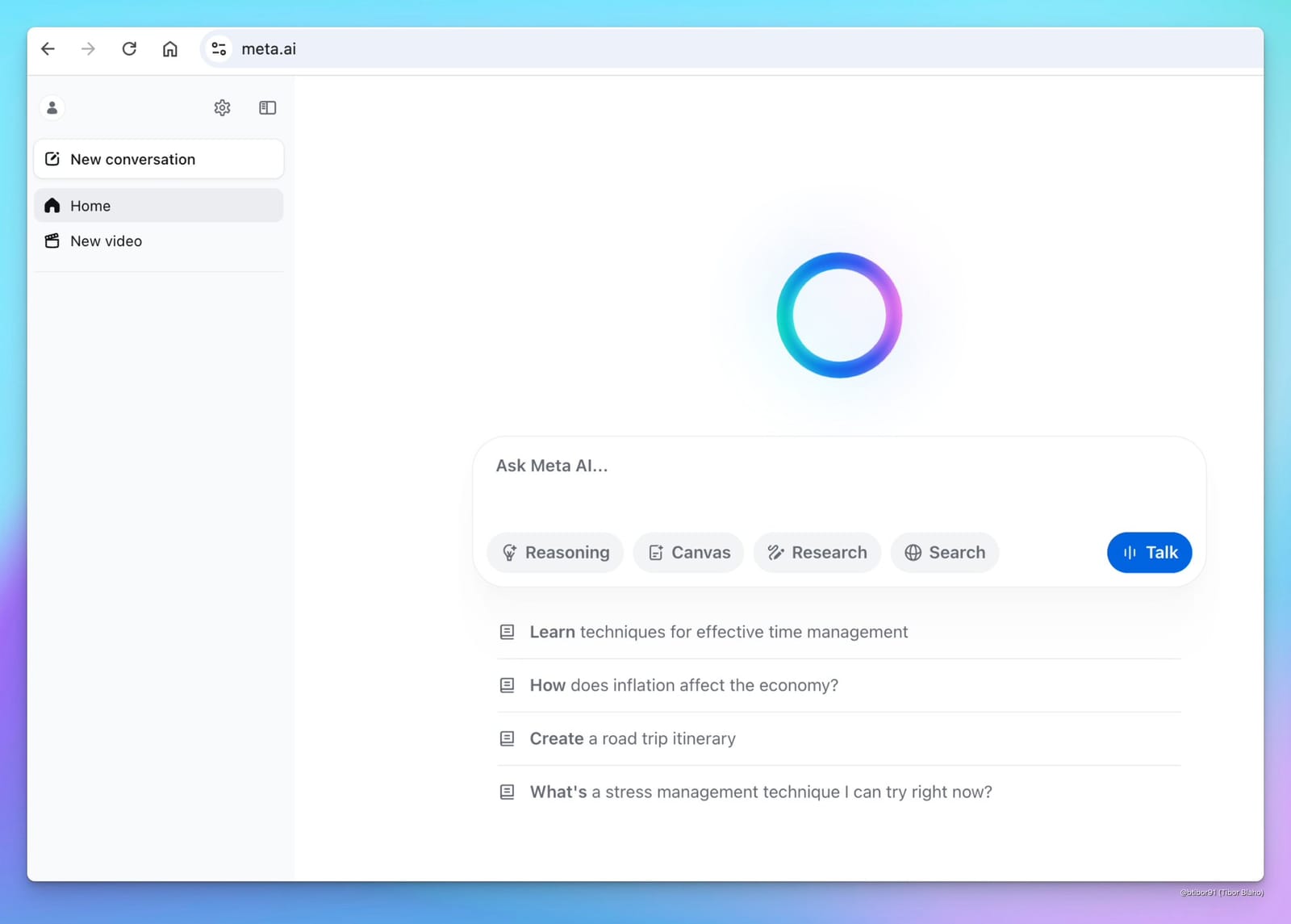View site information icon in address bar

(x=219, y=49)
